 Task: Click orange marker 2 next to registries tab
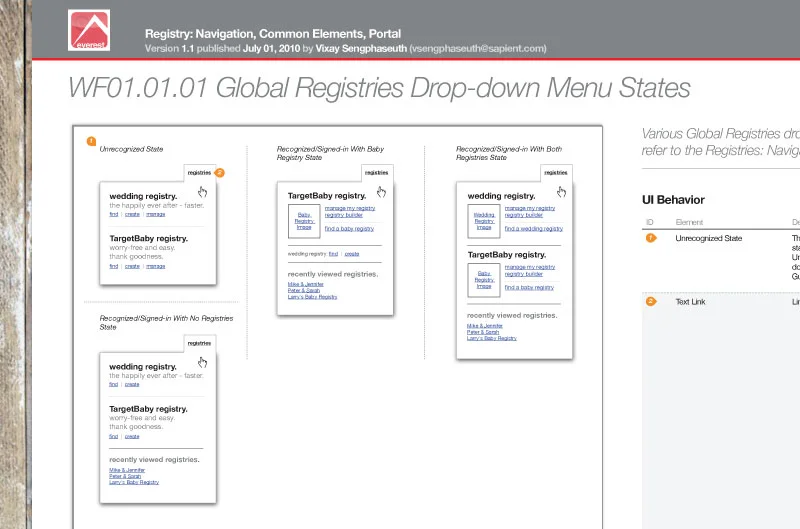coord(219,172)
